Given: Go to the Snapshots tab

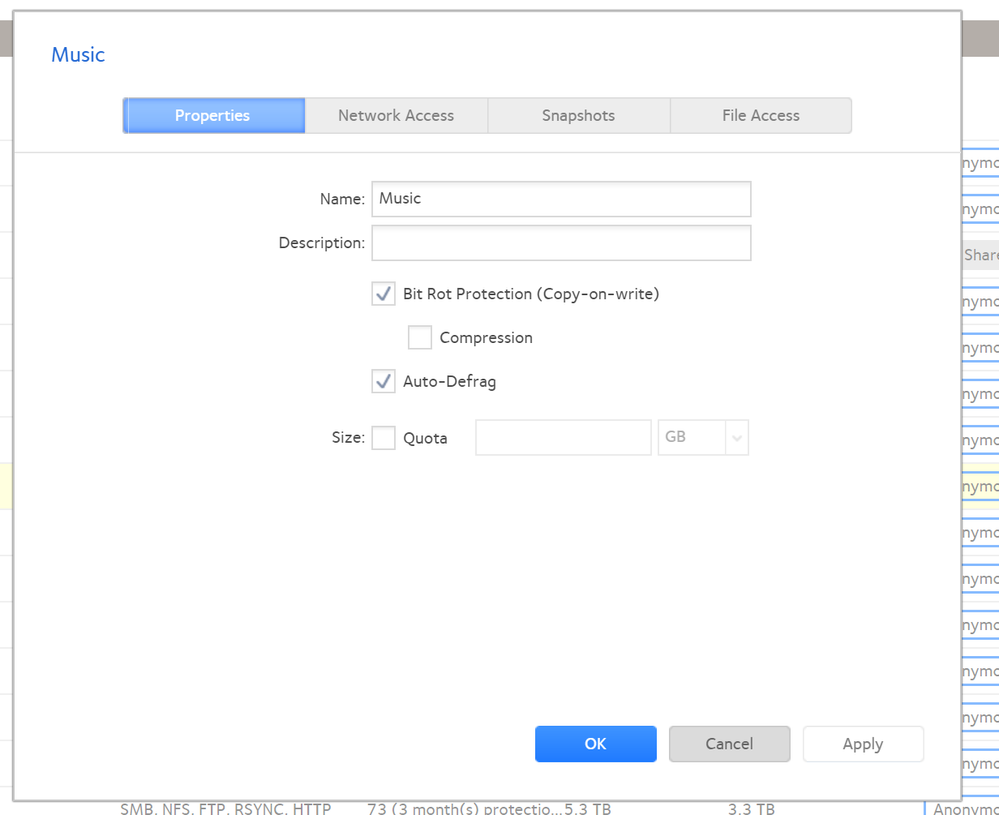Looking at the screenshot, I should [578, 116].
